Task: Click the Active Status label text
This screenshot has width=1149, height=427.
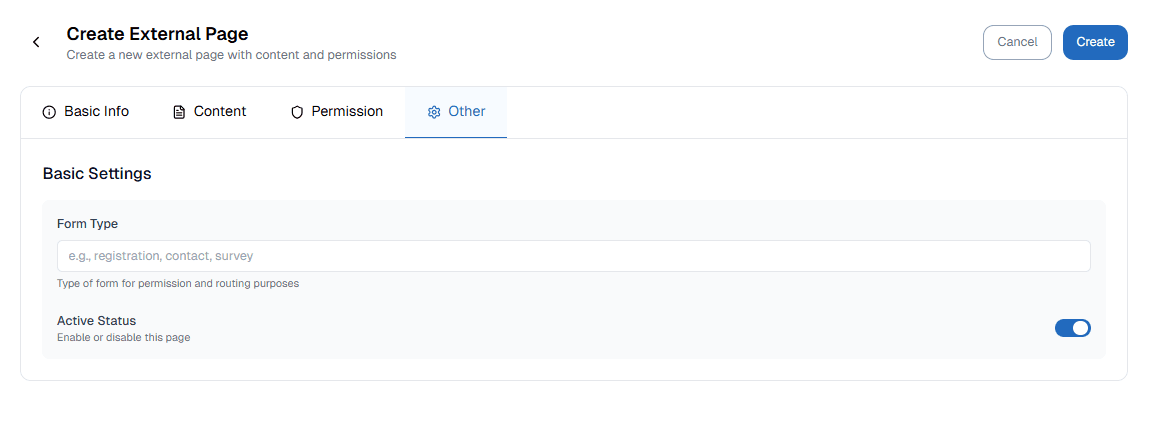Action: coord(96,321)
